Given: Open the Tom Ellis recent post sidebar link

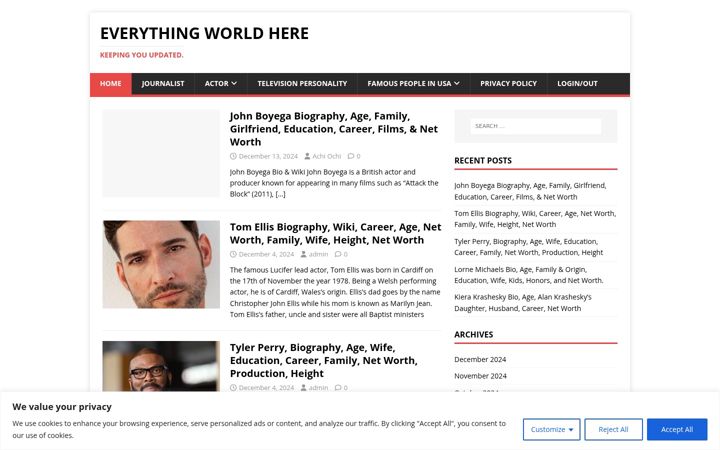Looking at the screenshot, I should (535, 219).
